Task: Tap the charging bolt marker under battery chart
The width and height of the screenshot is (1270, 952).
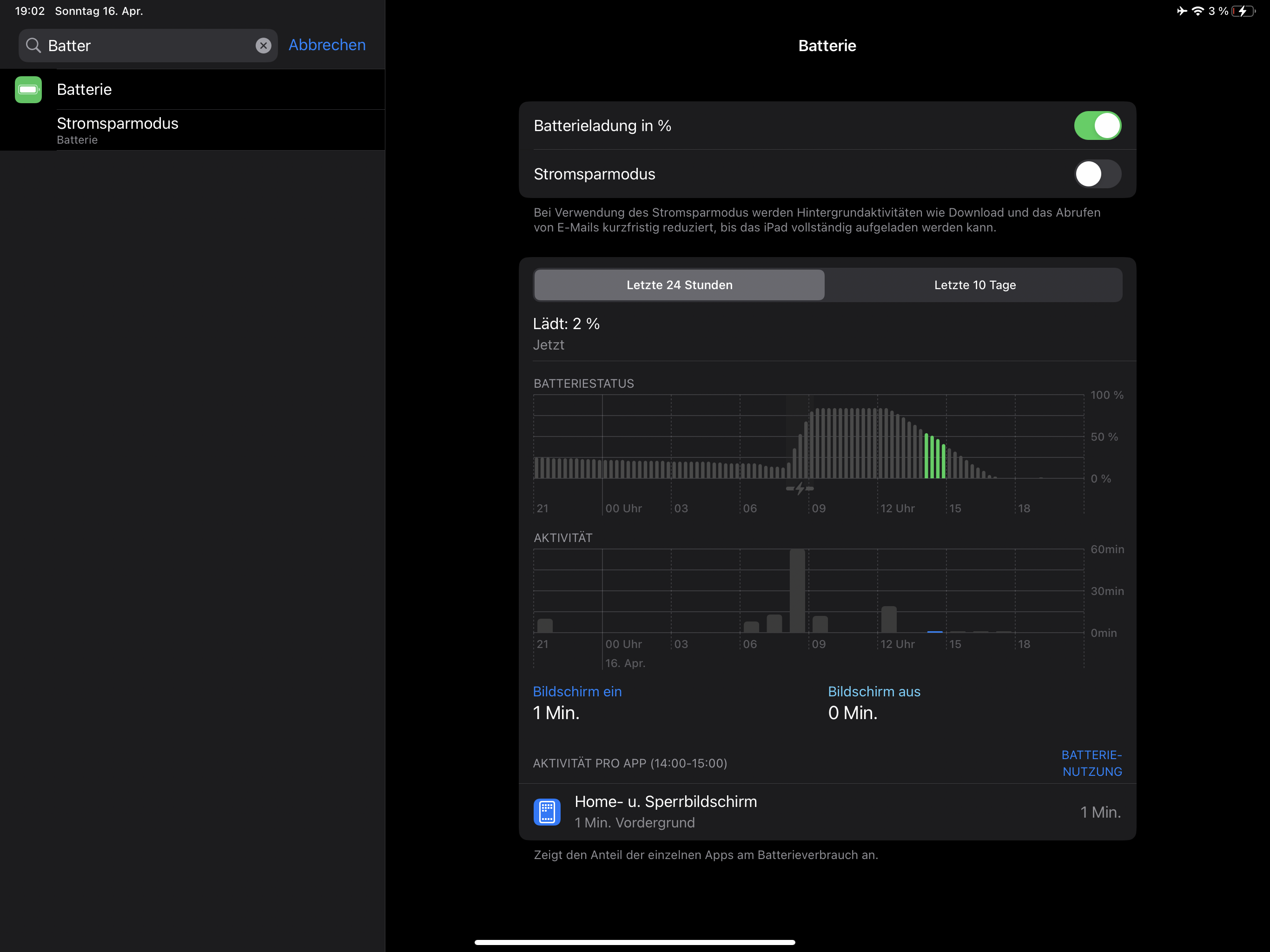Action: (x=800, y=489)
